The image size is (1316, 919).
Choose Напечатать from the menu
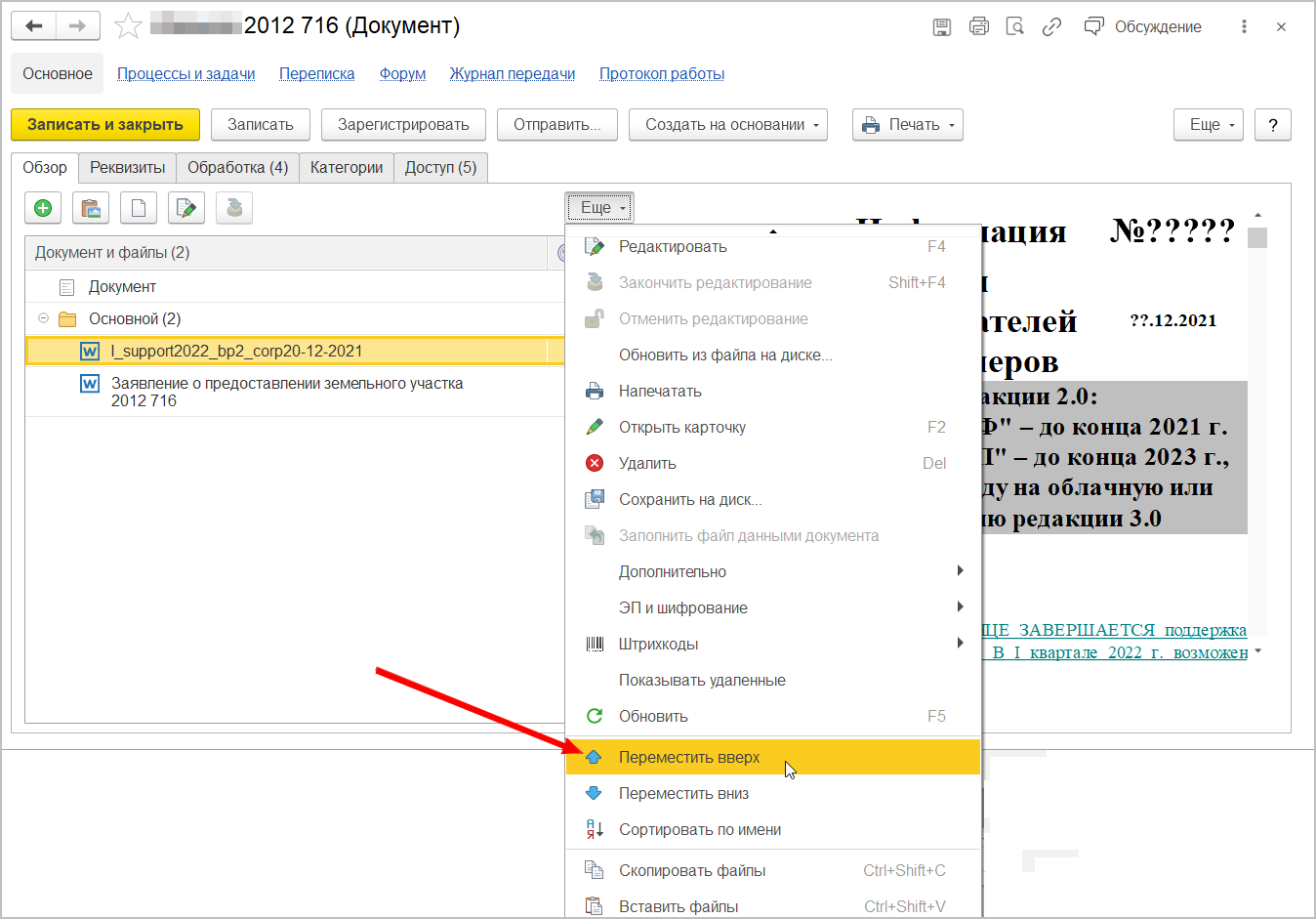[773, 392]
